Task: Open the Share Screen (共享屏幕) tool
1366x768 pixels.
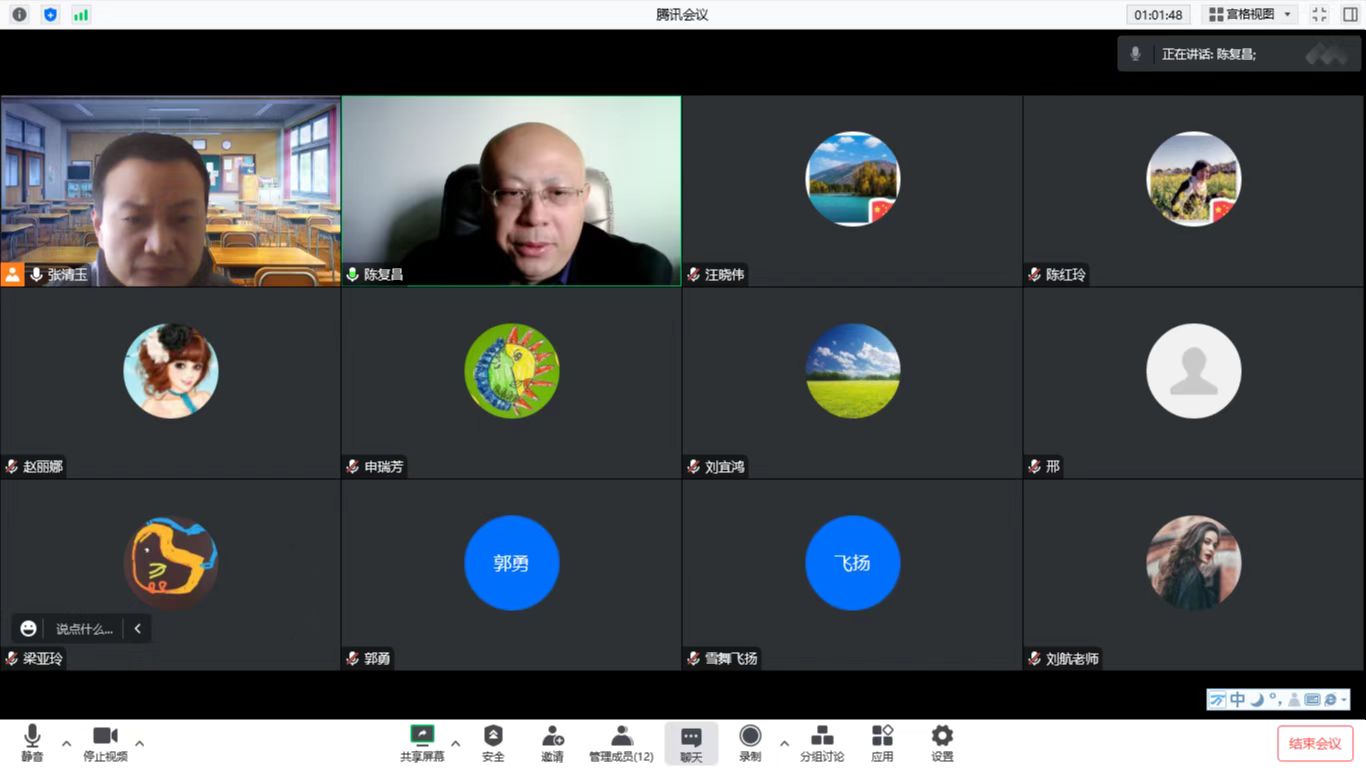Action: [x=422, y=743]
